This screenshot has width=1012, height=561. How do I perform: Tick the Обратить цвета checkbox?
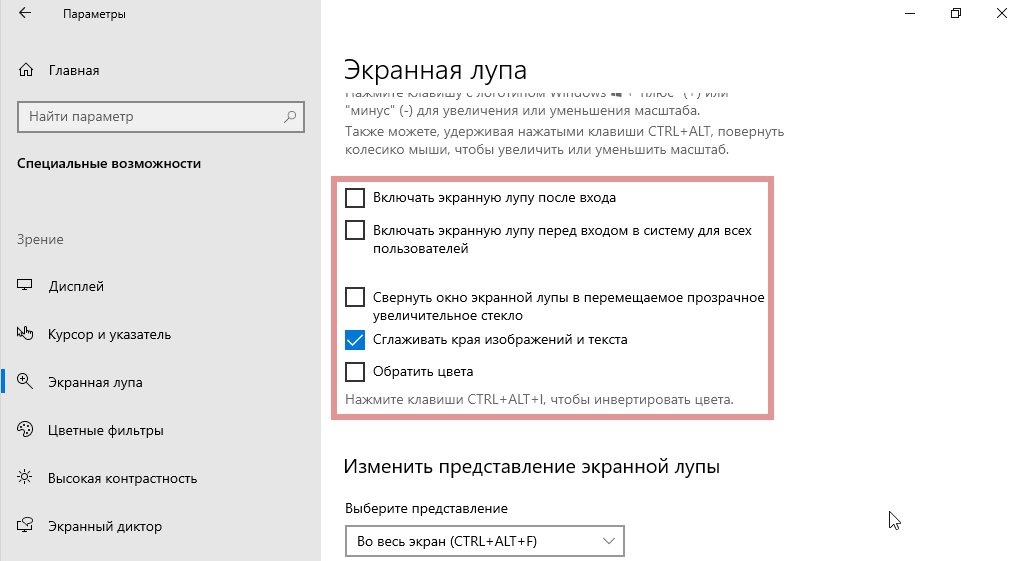click(355, 372)
